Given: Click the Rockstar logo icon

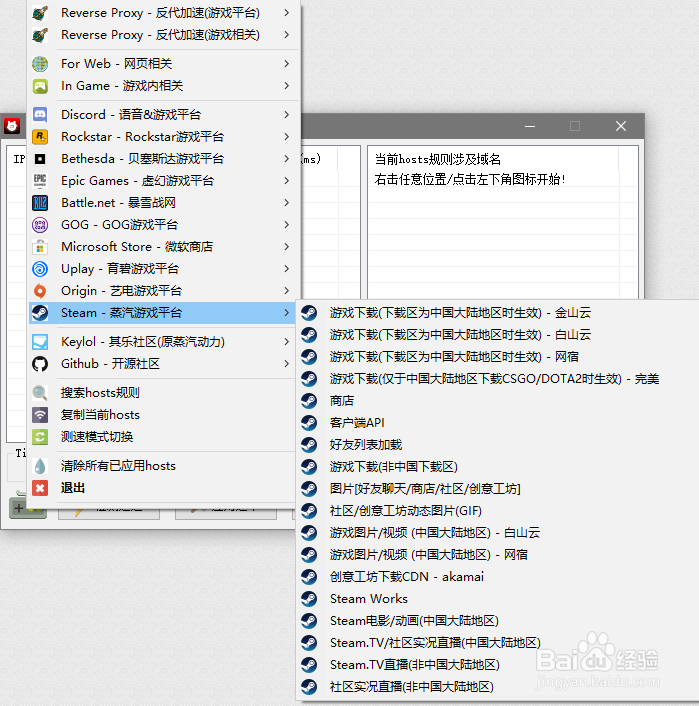Looking at the screenshot, I should [40, 137].
